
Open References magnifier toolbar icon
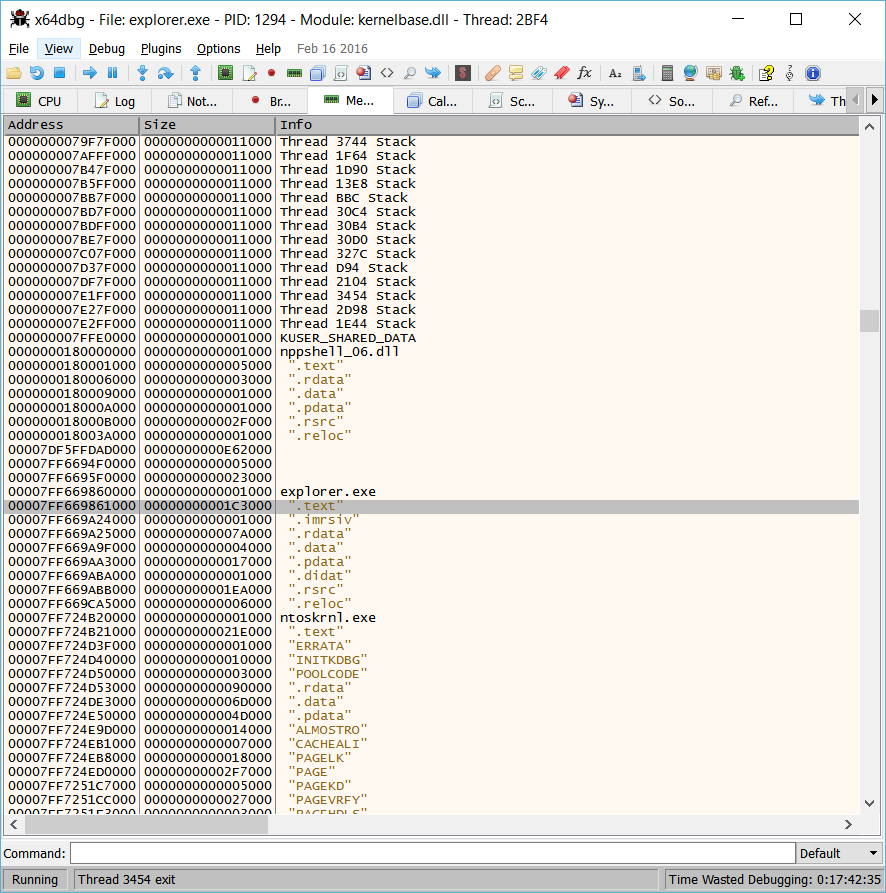click(x=409, y=73)
